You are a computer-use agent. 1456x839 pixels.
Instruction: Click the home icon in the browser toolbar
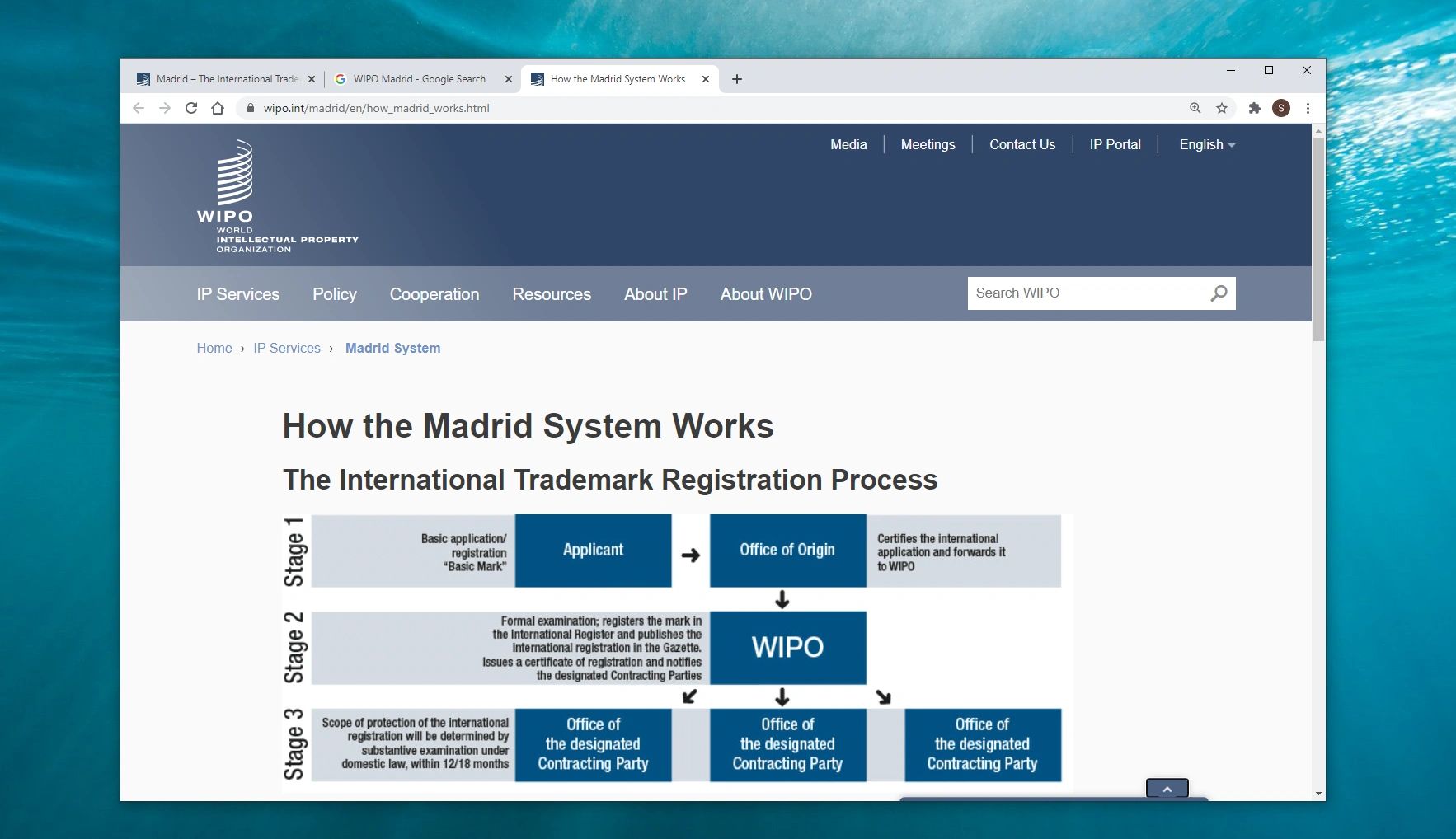click(217, 108)
